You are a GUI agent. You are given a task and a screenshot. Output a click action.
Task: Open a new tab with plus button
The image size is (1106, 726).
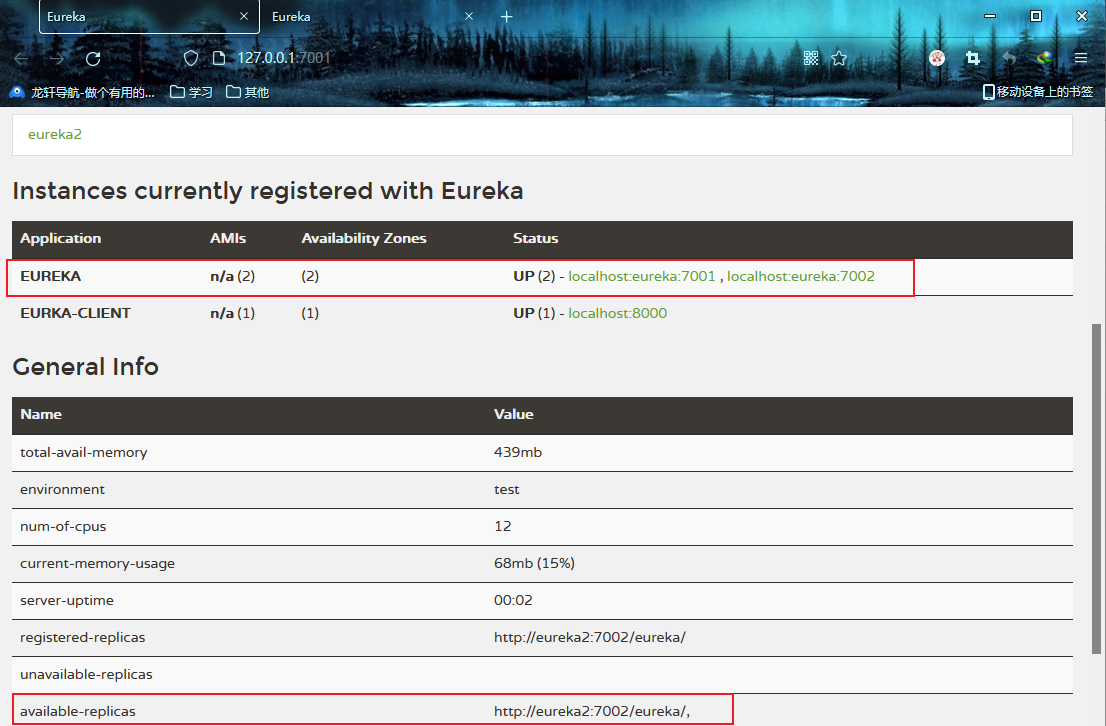pyautogui.click(x=506, y=16)
